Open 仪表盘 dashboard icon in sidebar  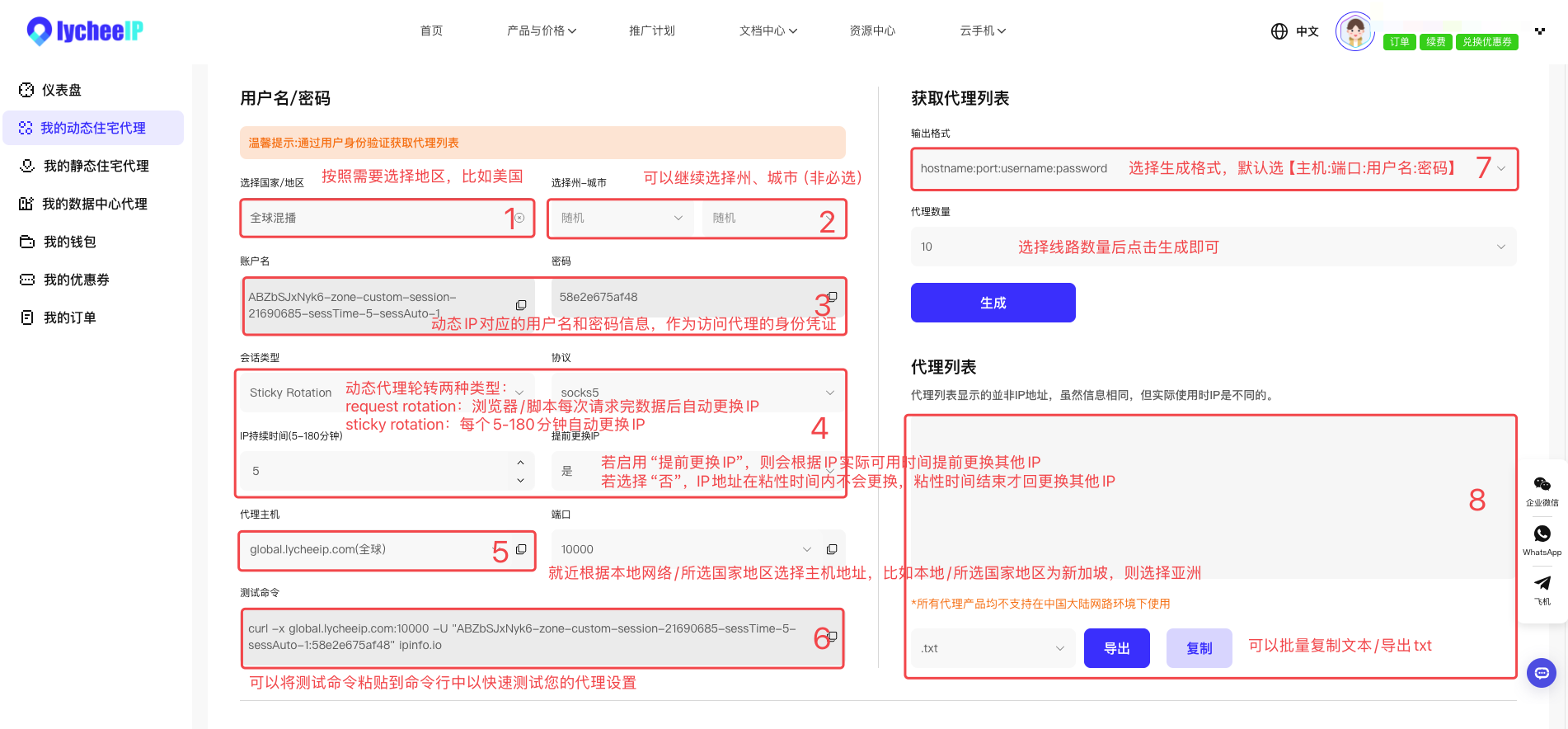[x=26, y=90]
